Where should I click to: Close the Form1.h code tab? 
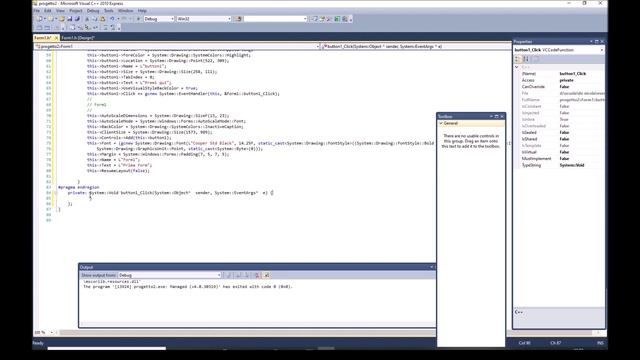(x=56, y=38)
